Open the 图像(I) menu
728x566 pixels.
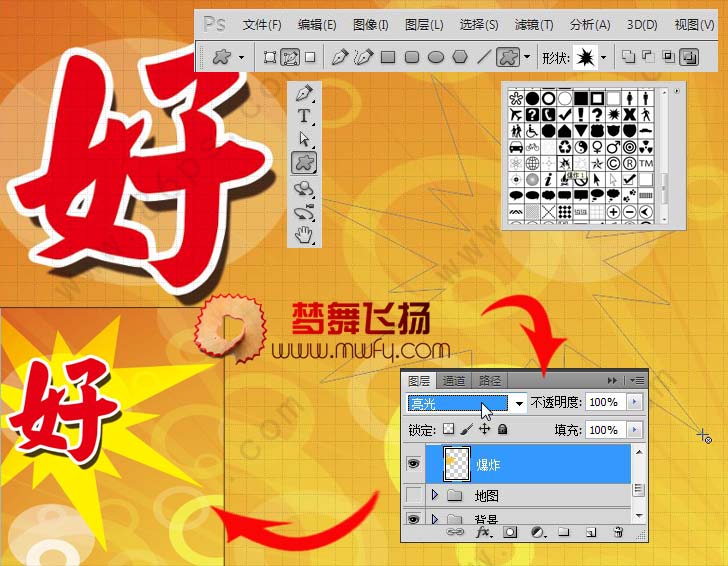tap(370, 25)
